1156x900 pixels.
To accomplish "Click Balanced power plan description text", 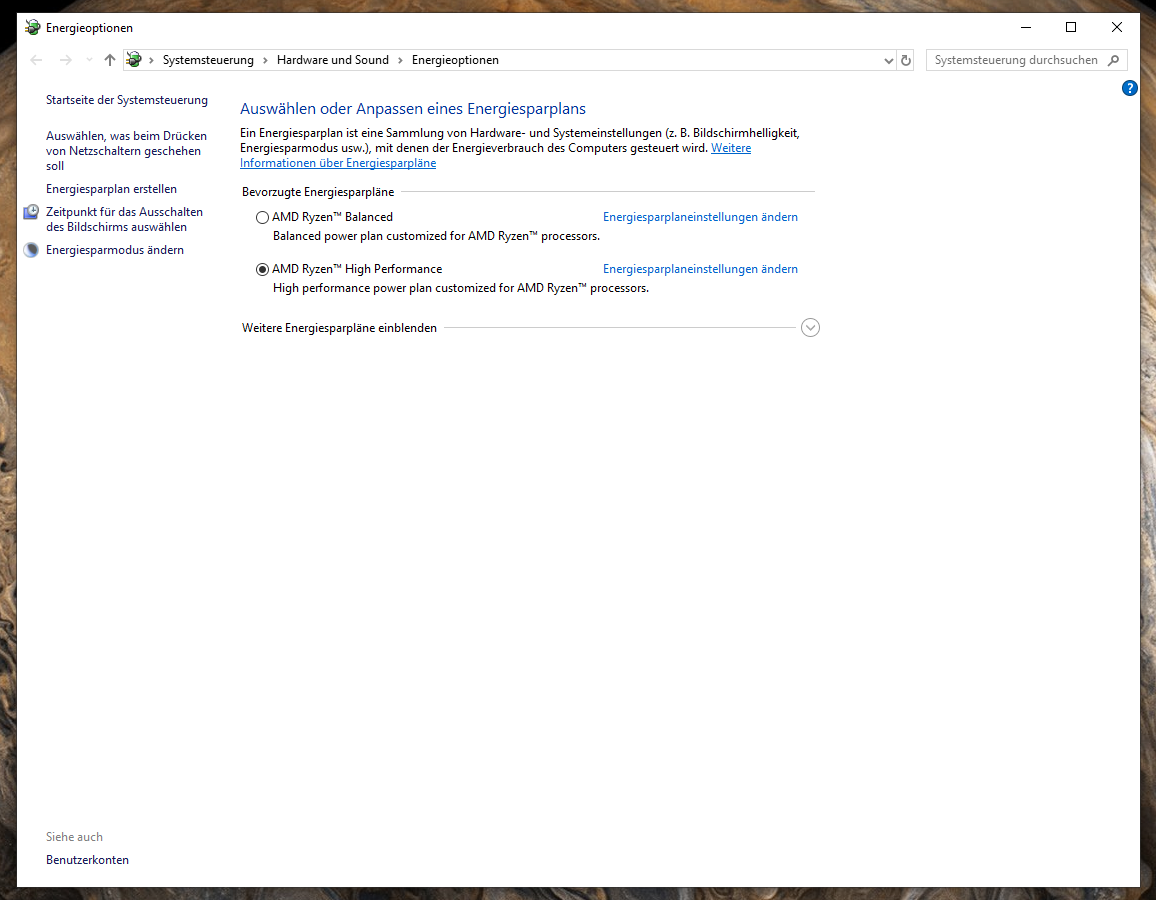I will 436,236.
